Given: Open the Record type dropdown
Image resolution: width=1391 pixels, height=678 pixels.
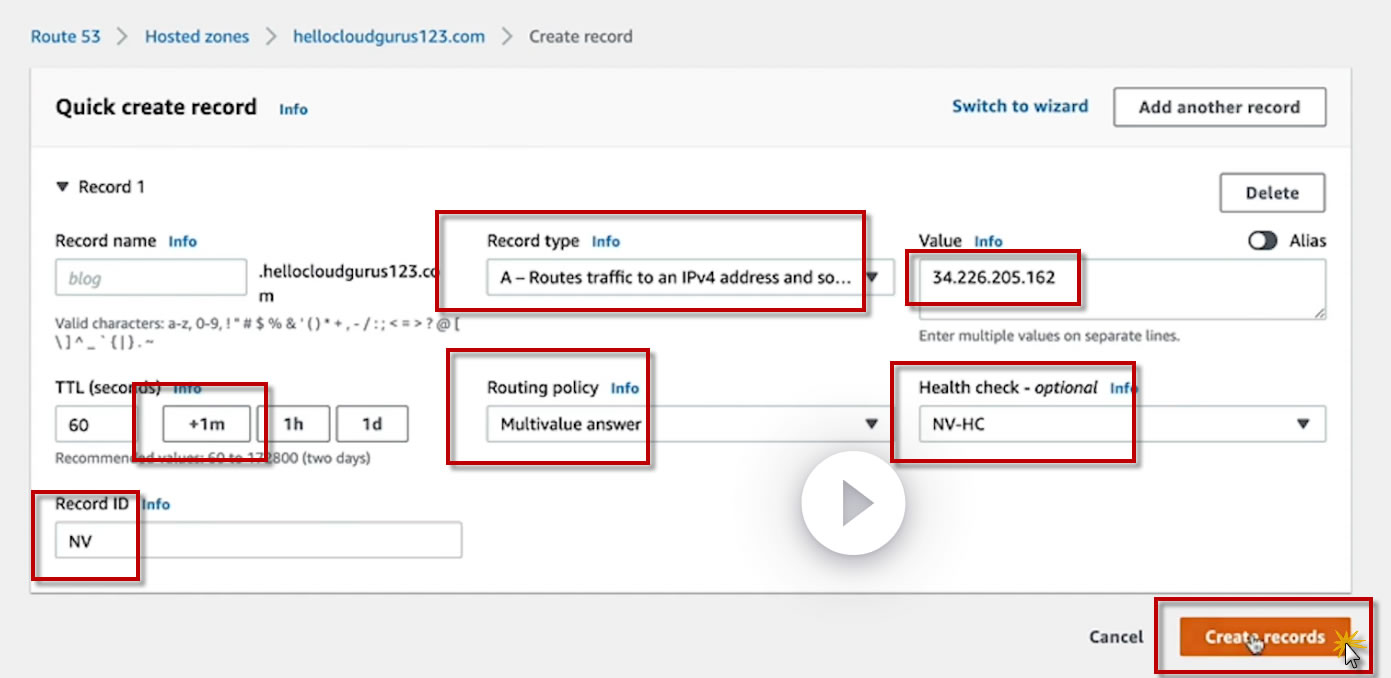Looking at the screenshot, I should [690, 278].
